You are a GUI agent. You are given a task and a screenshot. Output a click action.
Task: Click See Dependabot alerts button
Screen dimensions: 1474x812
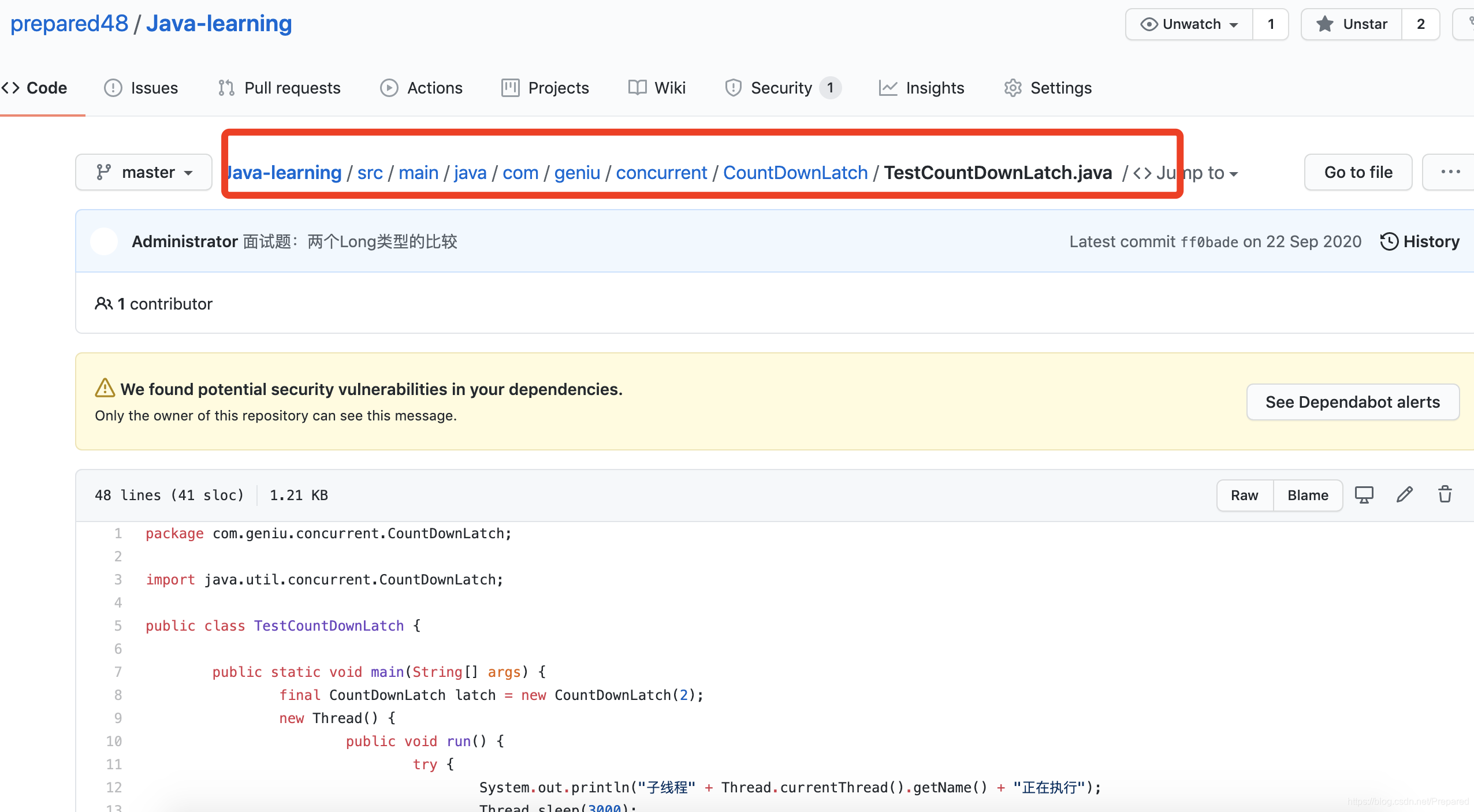point(1353,402)
